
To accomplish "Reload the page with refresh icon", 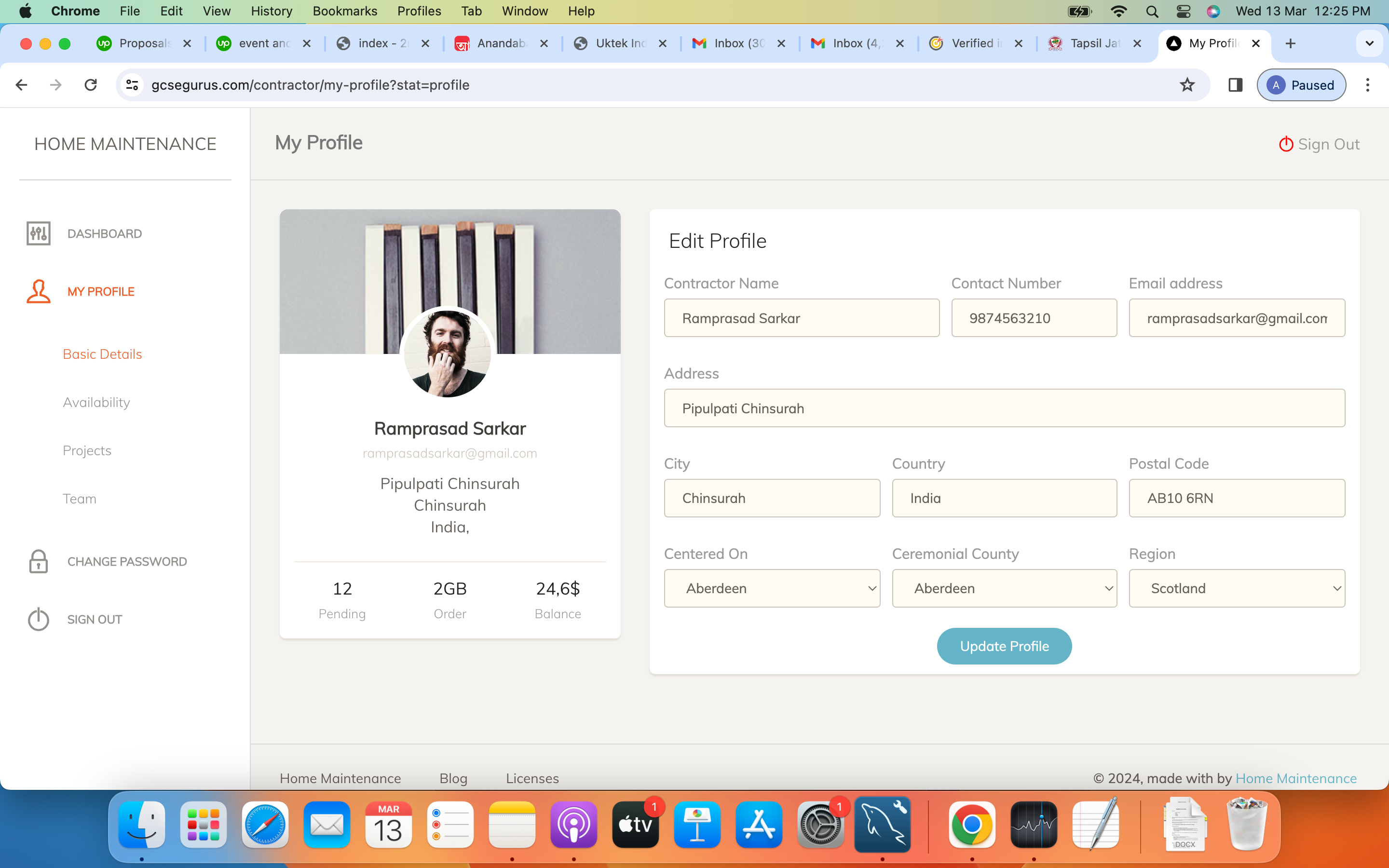I will pos(91,85).
